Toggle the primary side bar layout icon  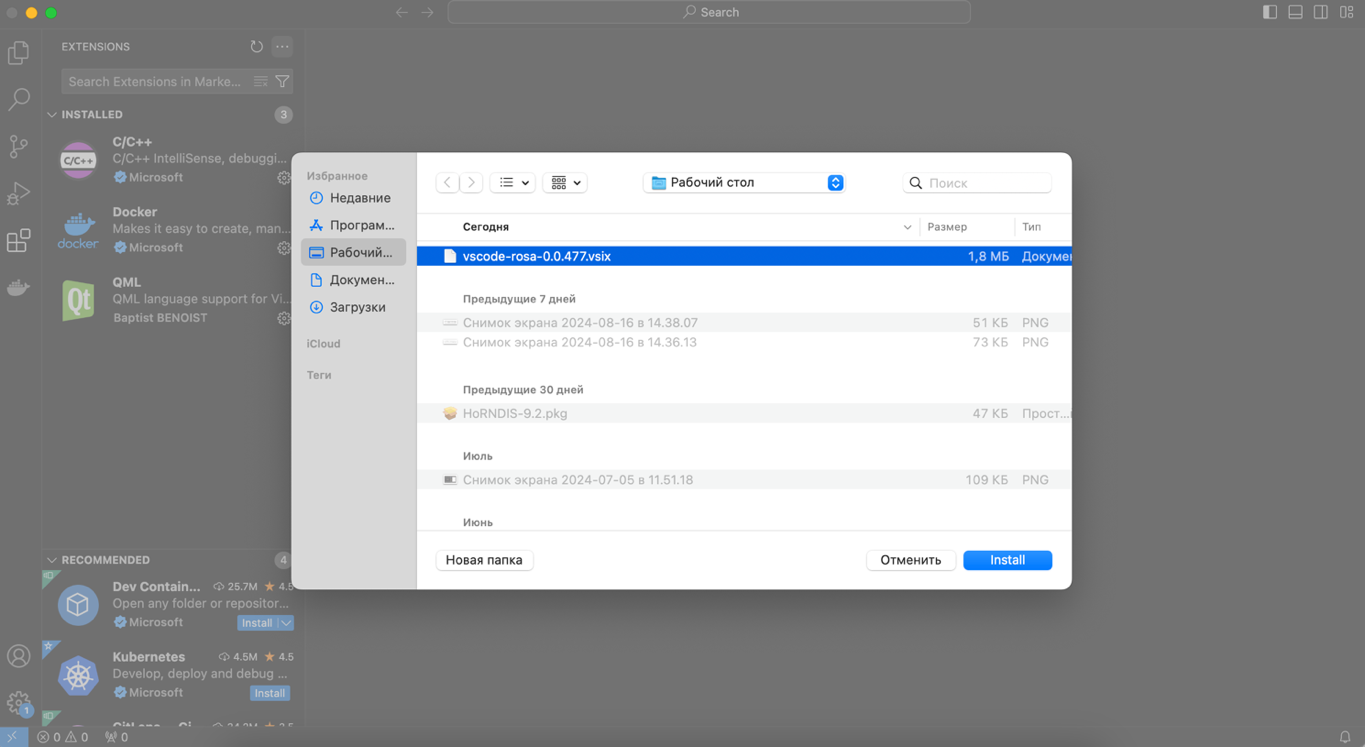pyautogui.click(x=1270, y=12)
